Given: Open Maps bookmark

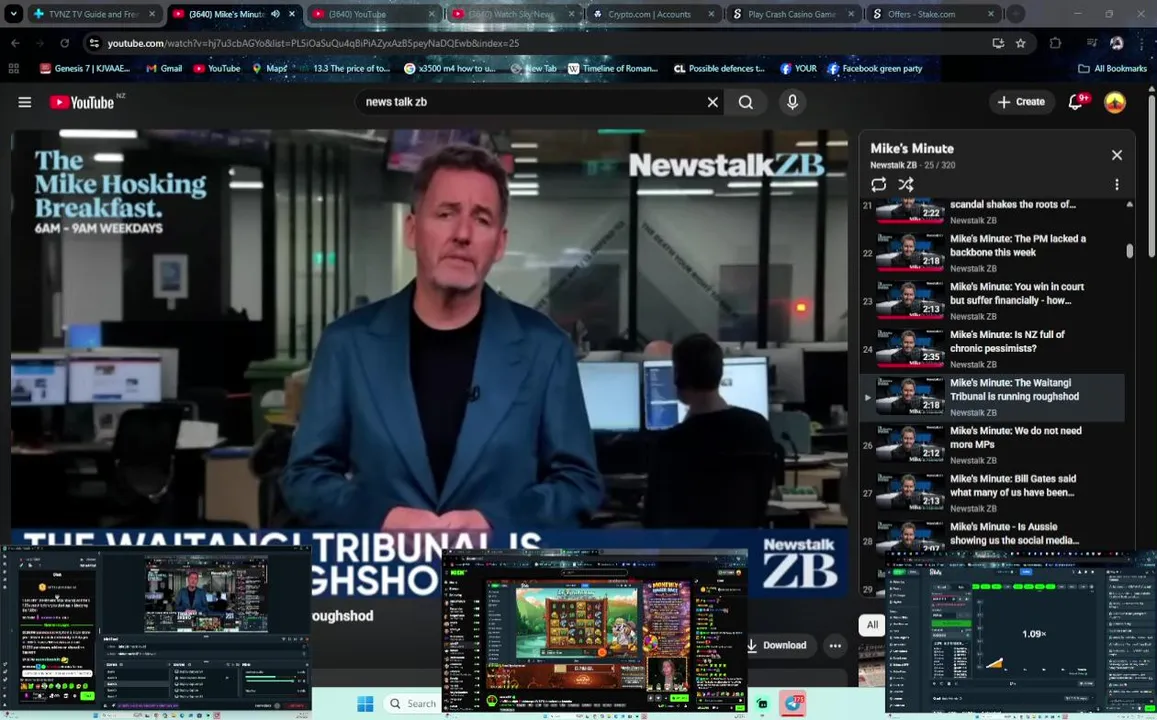Looking at the screenshot, I should [269, 69].
